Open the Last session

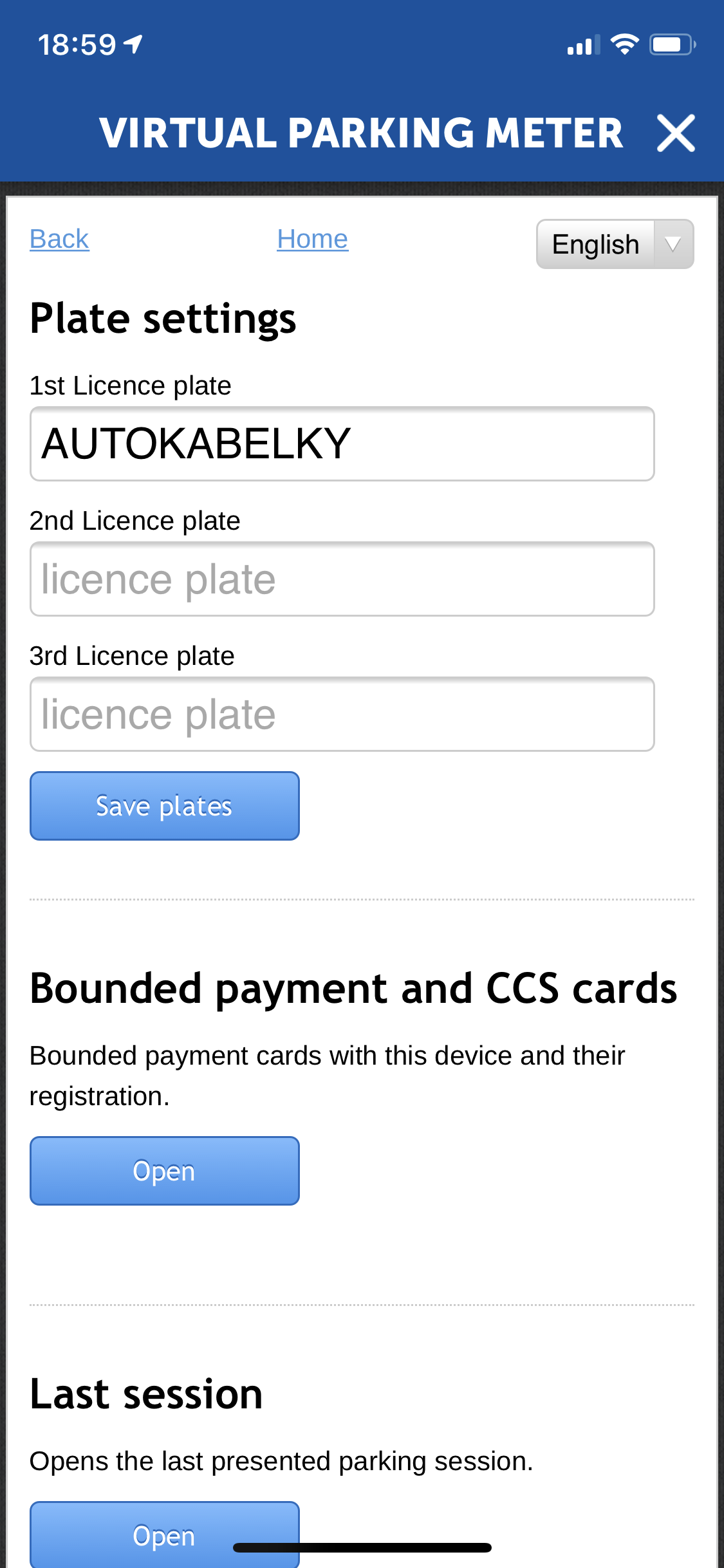(x=165, y=1535)
